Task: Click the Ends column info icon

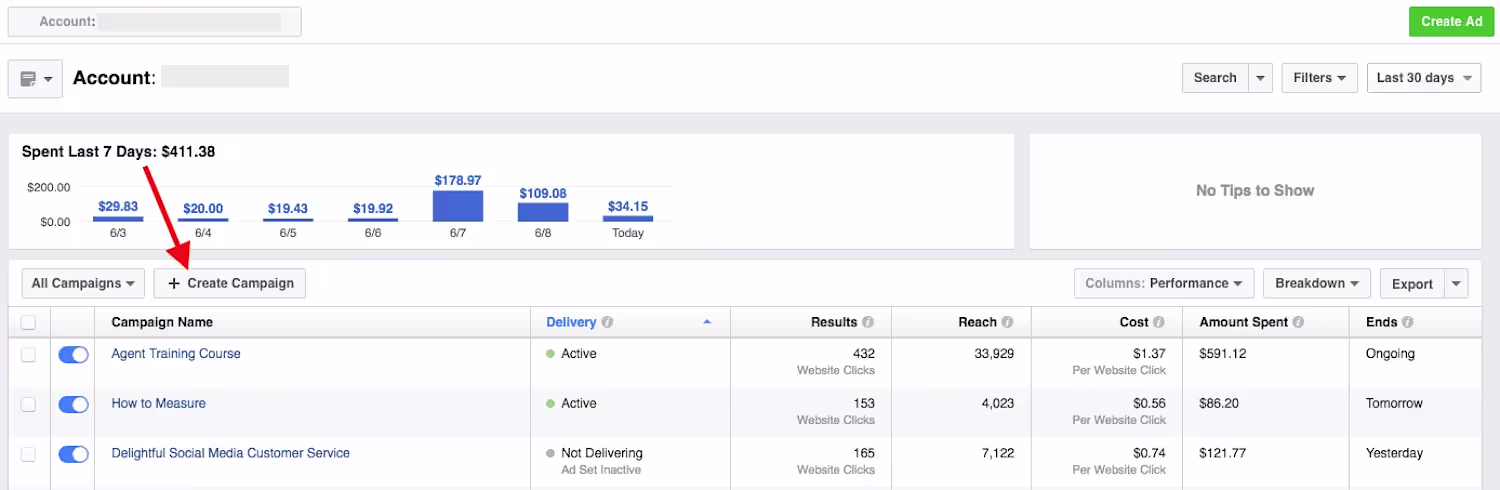Action: pos(1407,322)
